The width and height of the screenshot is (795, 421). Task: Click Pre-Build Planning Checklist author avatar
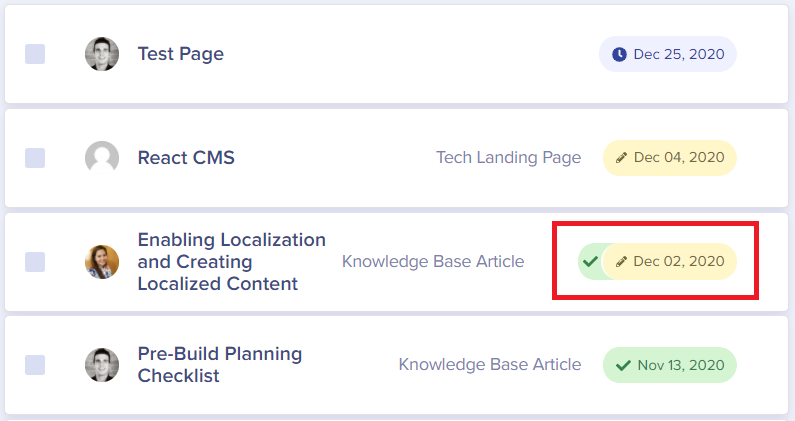[x=102, y=365]
